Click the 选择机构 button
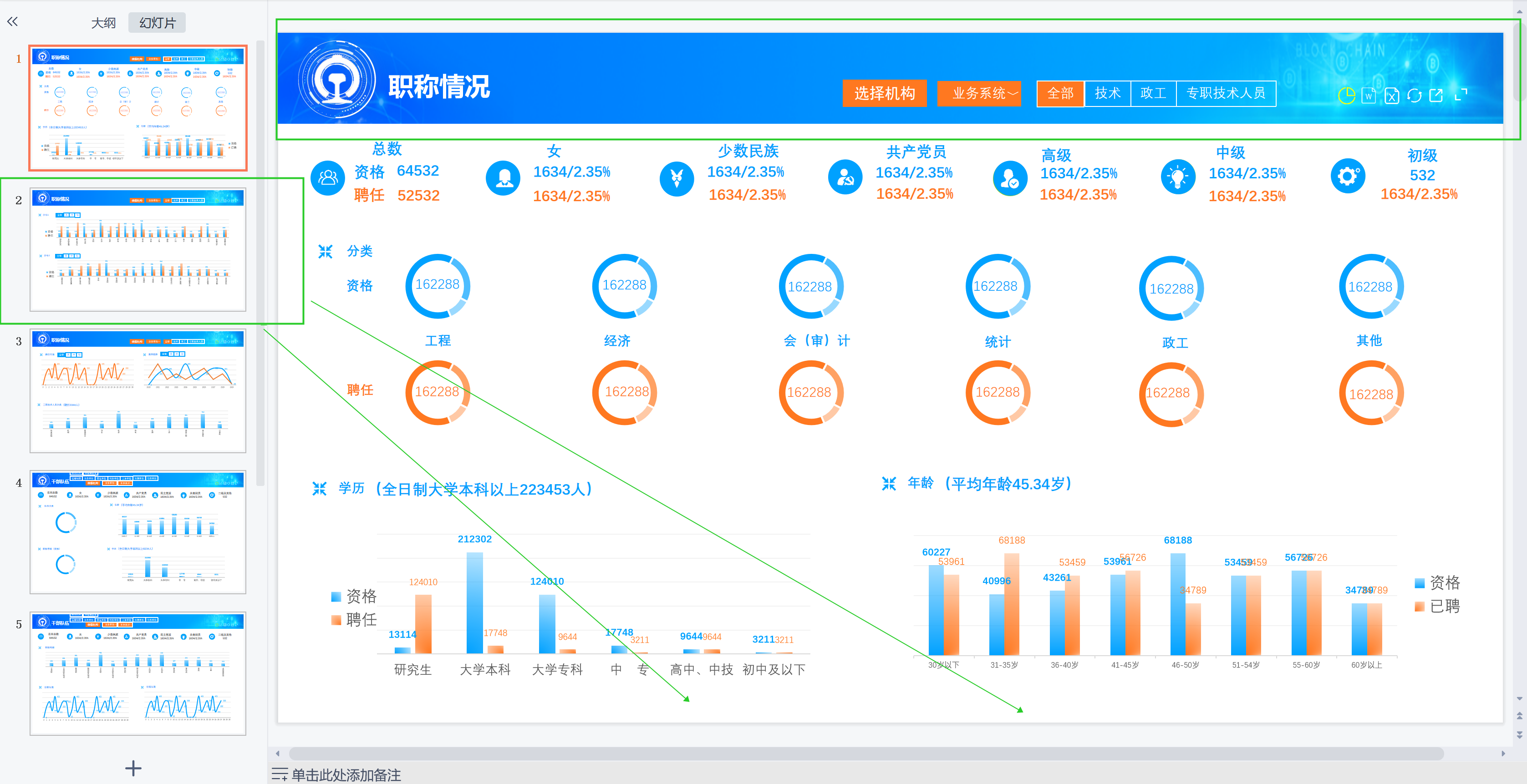 pyautogui.click(x=884, y=94)
